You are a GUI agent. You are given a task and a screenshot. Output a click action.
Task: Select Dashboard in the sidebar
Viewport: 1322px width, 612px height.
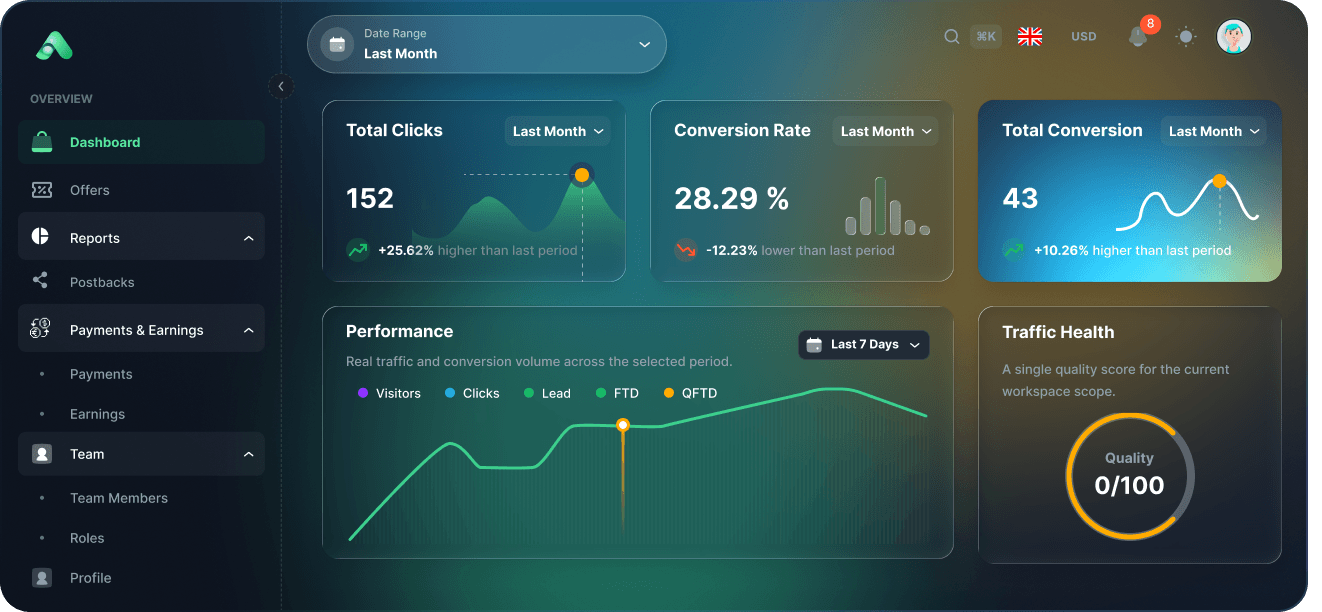(x=141, y=142)
